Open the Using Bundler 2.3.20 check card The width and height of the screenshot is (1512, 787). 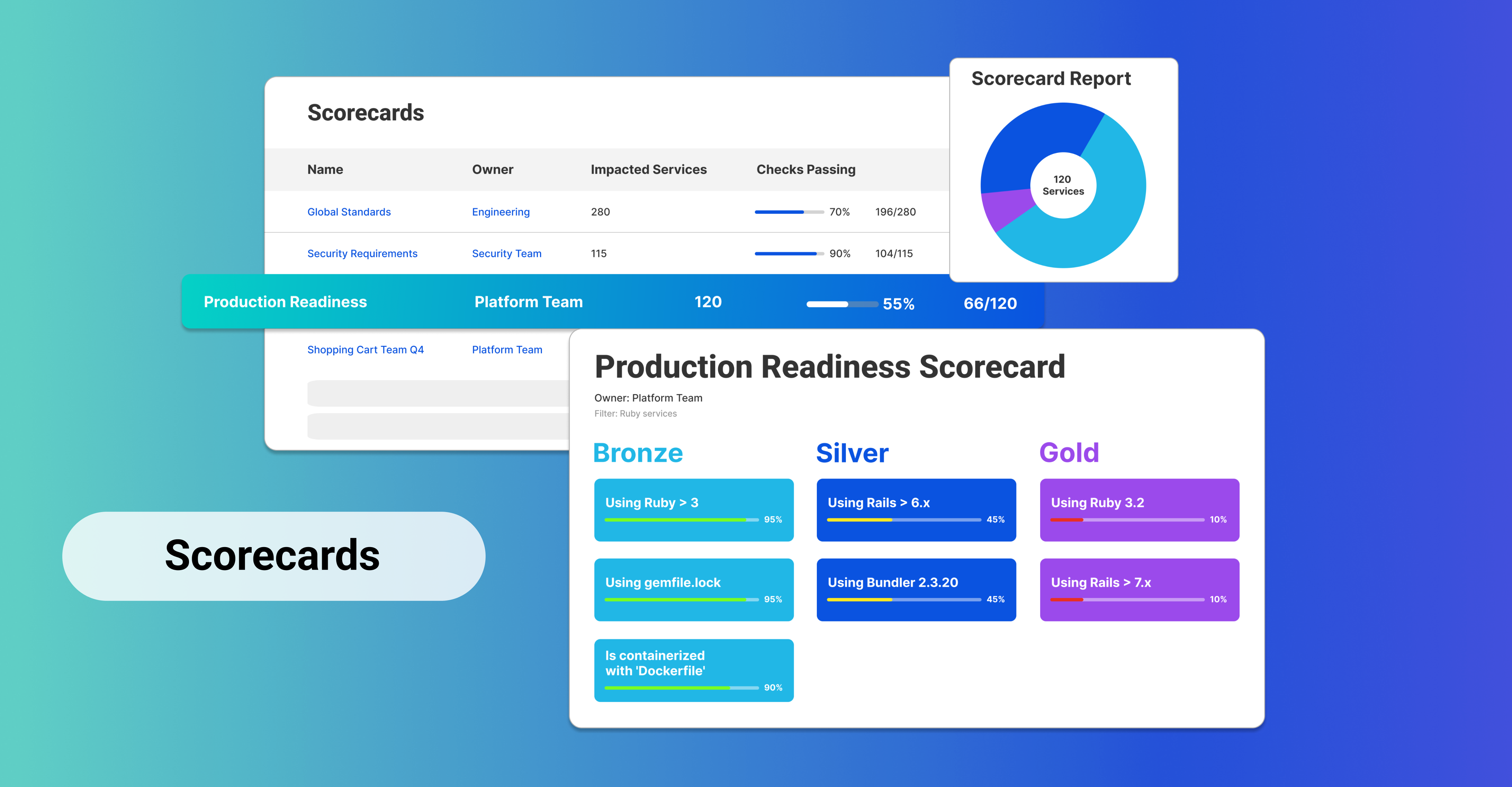coord(916,589)
